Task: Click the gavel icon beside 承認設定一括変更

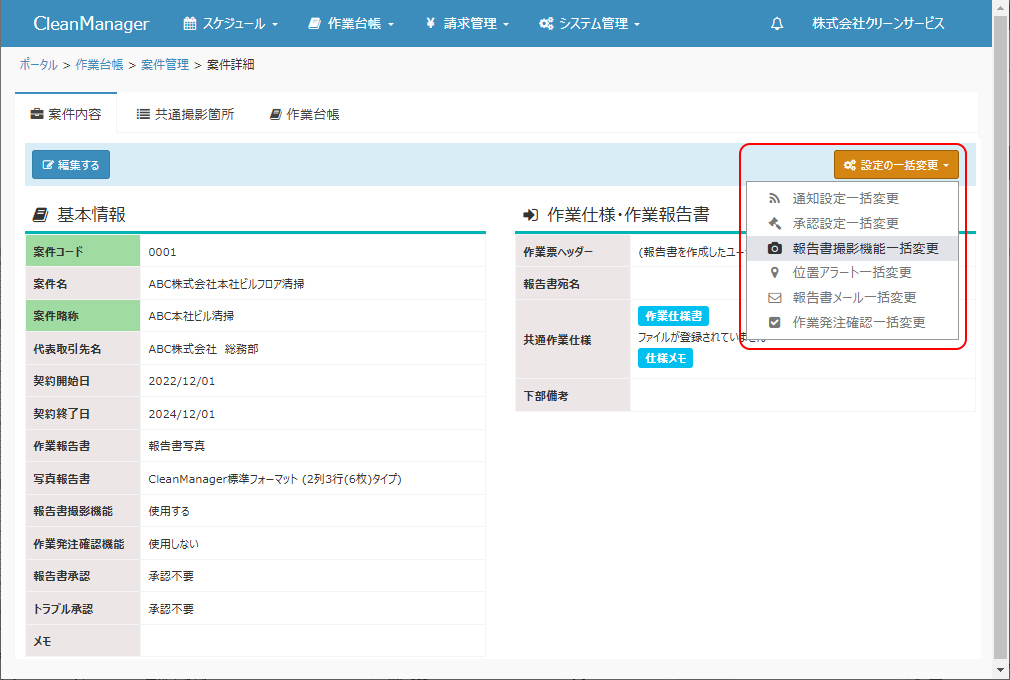Action: pos(774,223)
